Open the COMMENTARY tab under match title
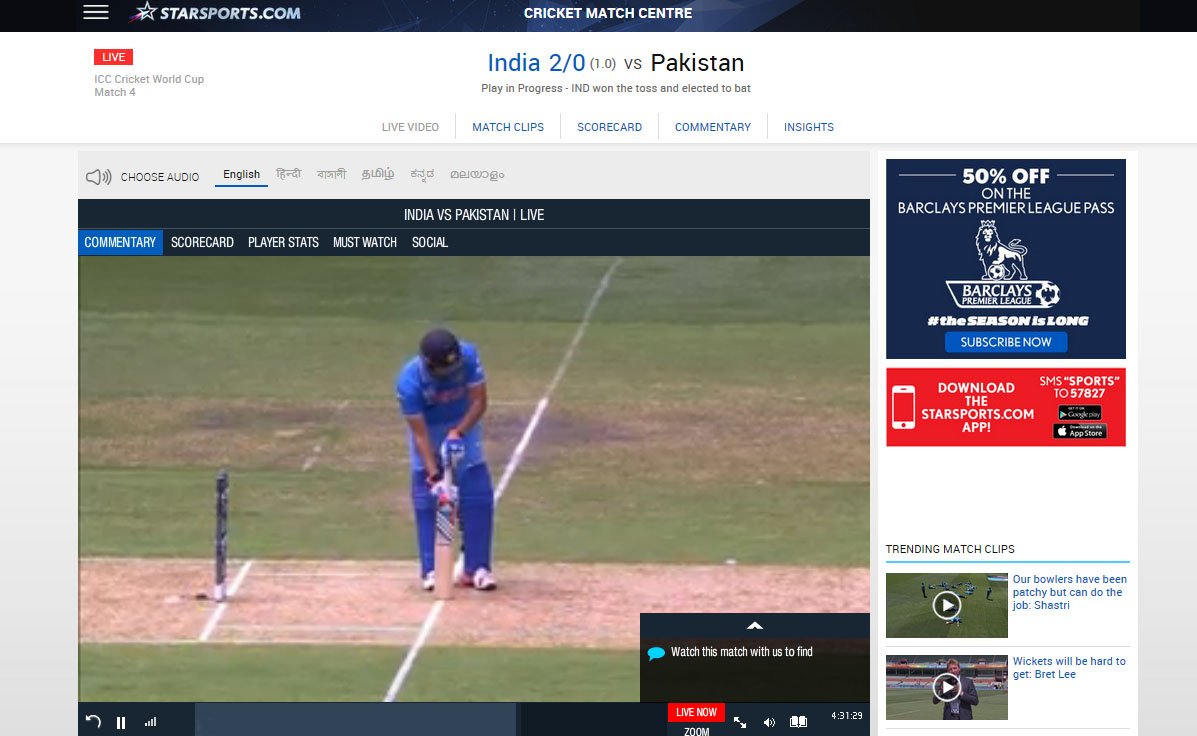Screen dimensions: 1197x736 [713, 127]
